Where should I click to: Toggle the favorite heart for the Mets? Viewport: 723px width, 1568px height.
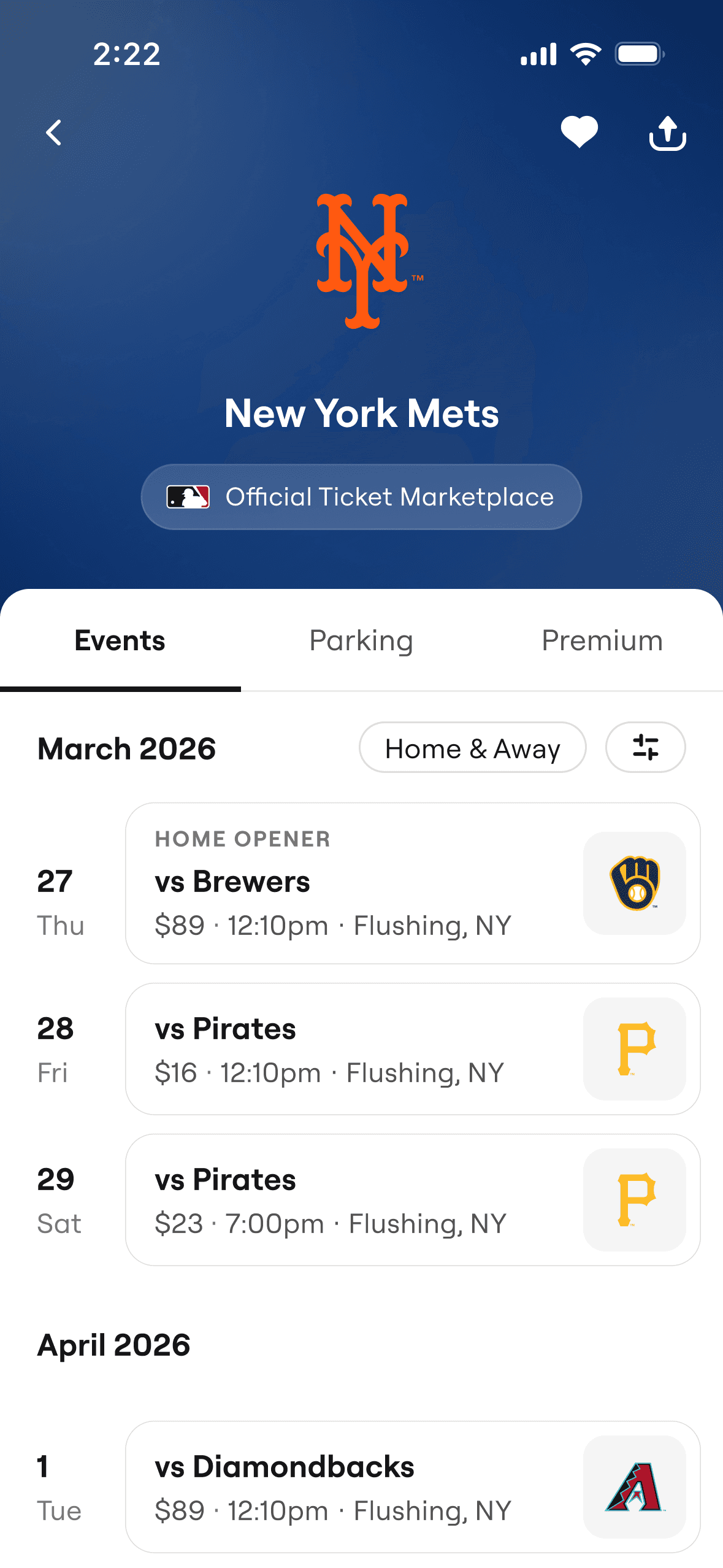(x=579, y=132)
